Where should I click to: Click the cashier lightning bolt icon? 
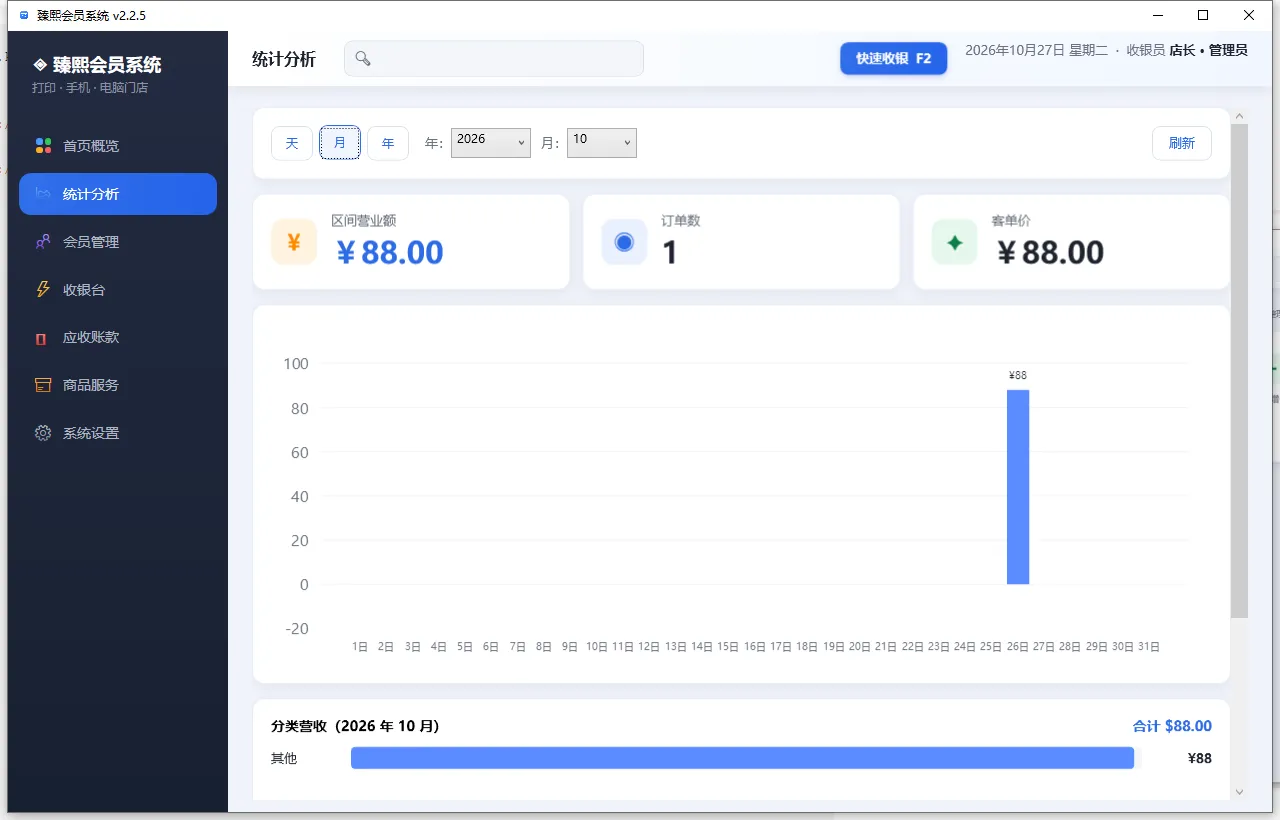[43, 290]
